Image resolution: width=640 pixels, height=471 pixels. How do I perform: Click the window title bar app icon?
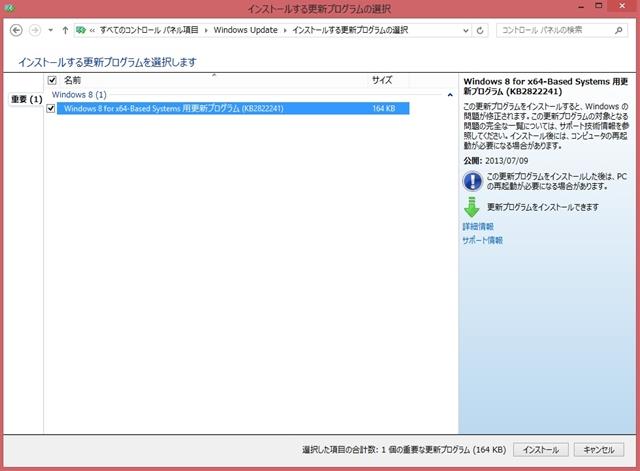tap(9, 7)
